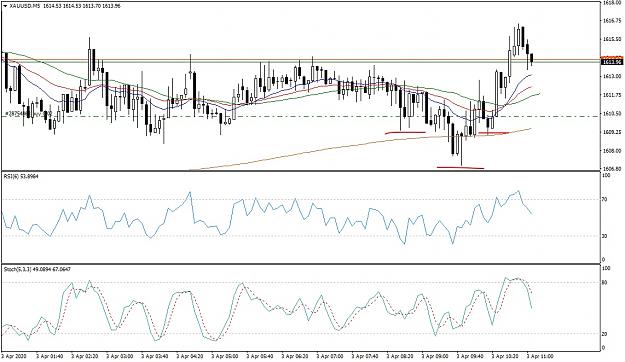Click the RSI 30 level label
Image resolution: width=625 pixels, height=362 pixels.
(605, 236)
